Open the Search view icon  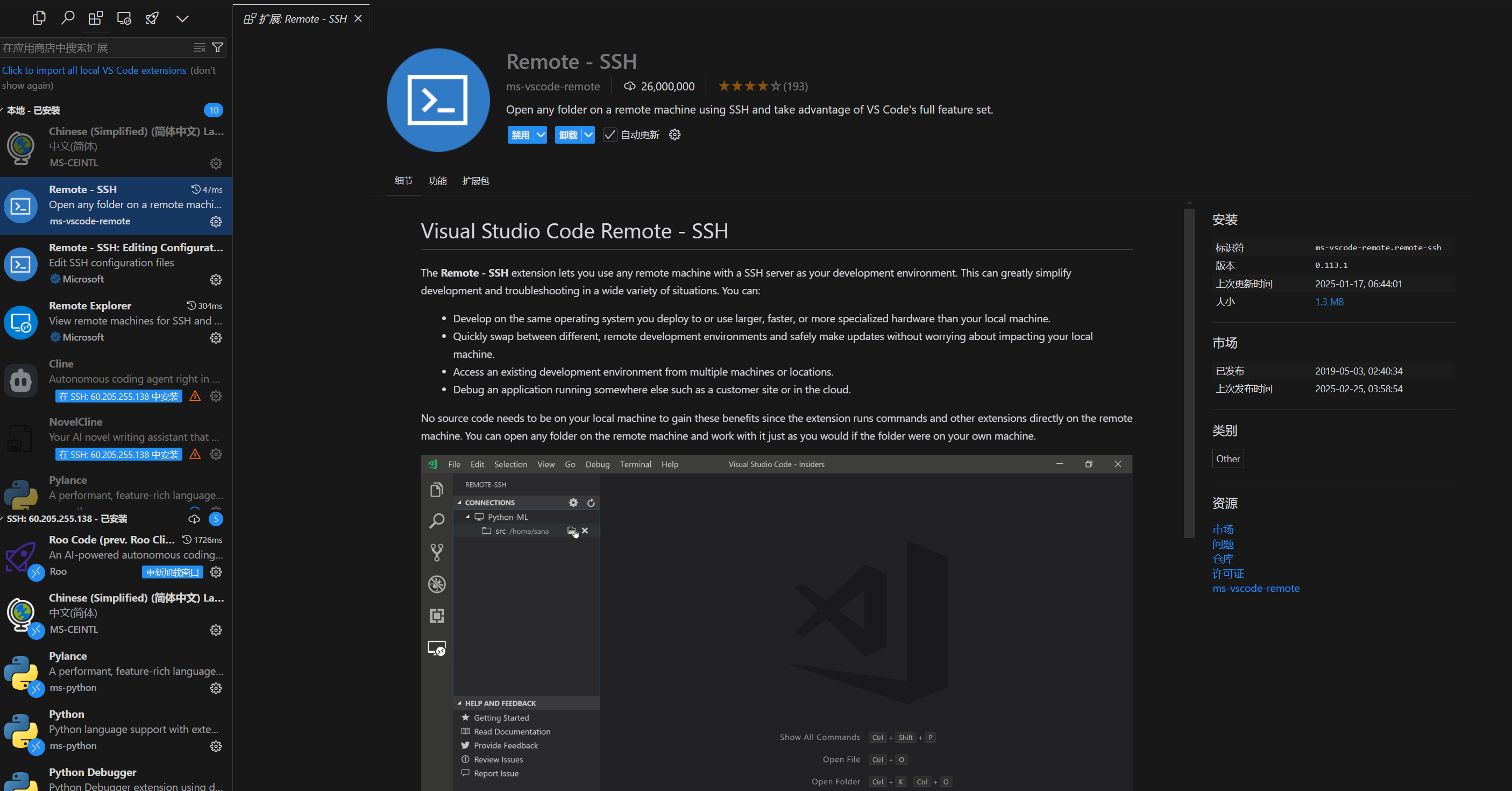tap(67, 18)
